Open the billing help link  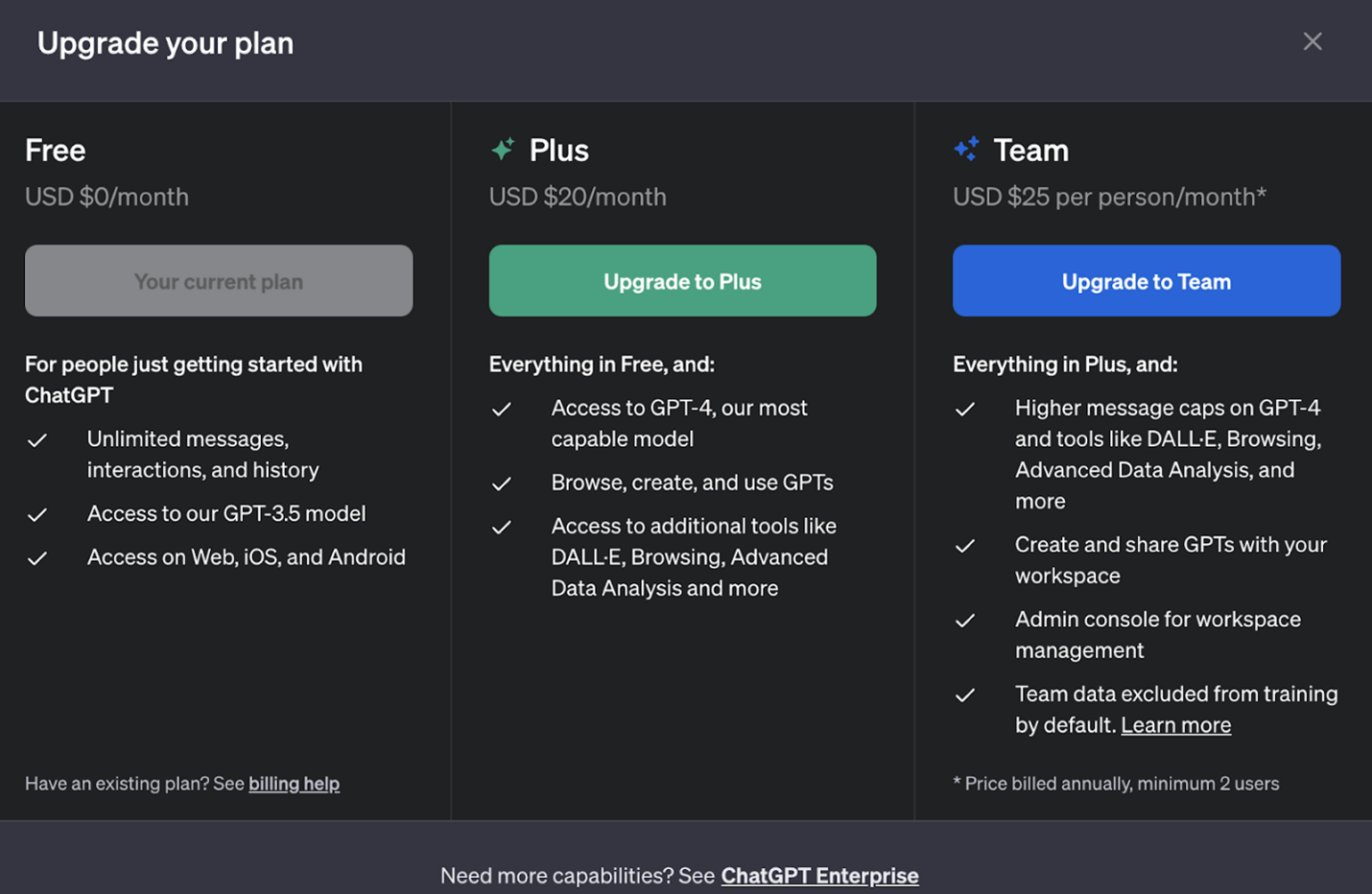[x=294, y=784]
